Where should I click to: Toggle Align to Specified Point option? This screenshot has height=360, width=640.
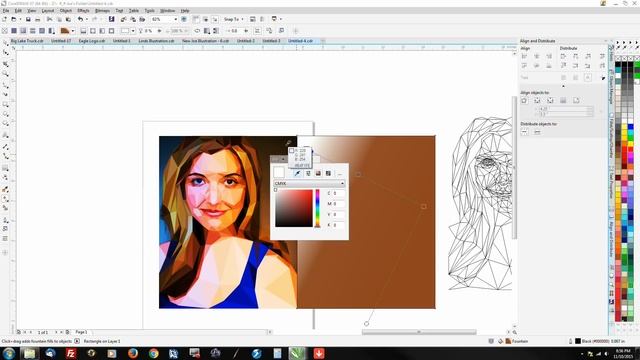pos(576,100)
